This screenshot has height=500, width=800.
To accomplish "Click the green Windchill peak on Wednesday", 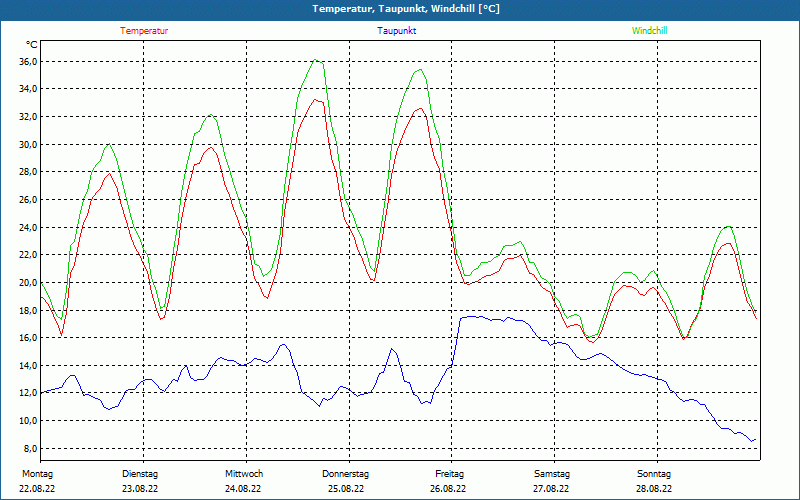I will point(316,60).
